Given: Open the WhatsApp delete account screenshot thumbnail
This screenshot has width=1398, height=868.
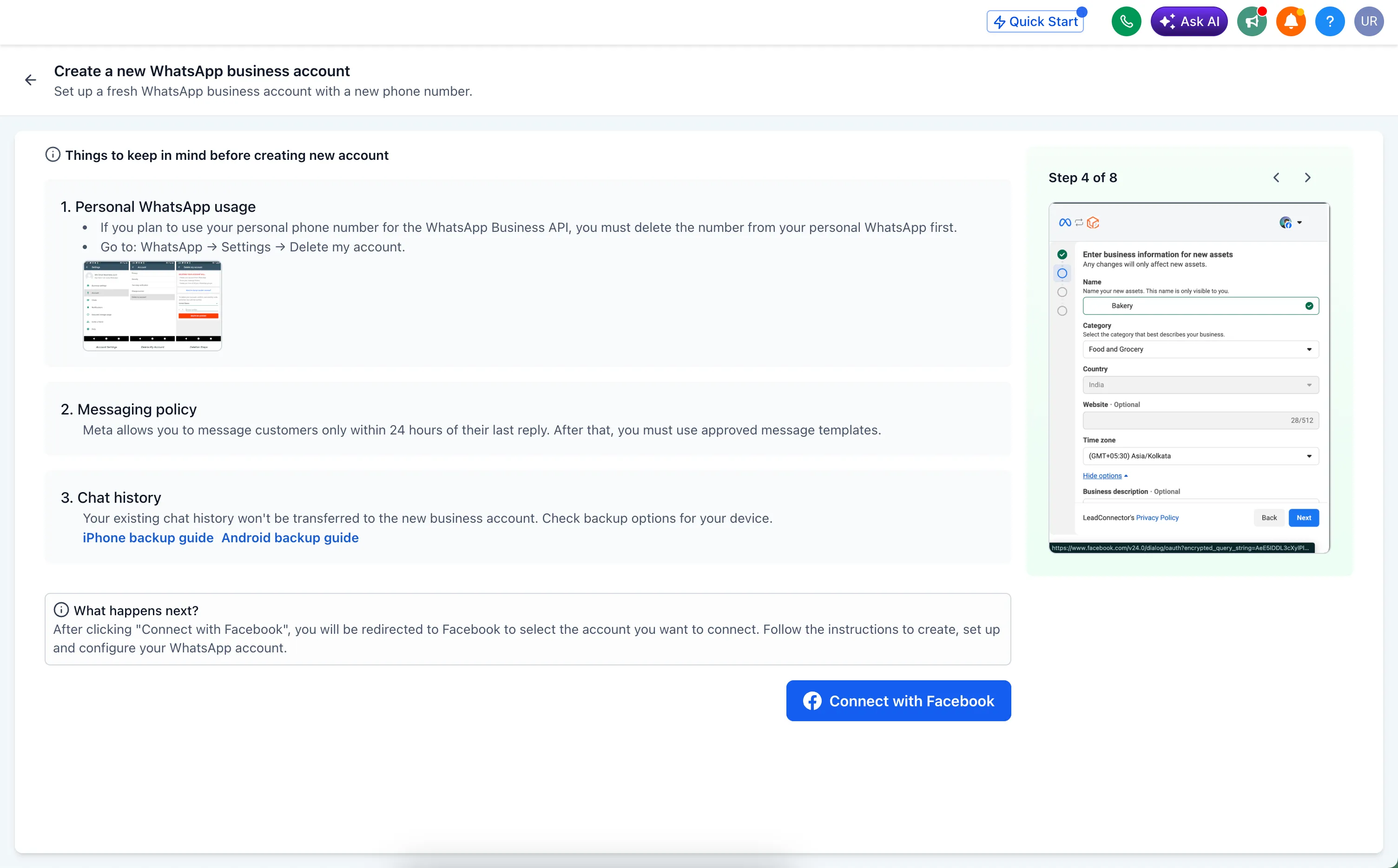Looking at the screenshot, I should tap(152, 305).
